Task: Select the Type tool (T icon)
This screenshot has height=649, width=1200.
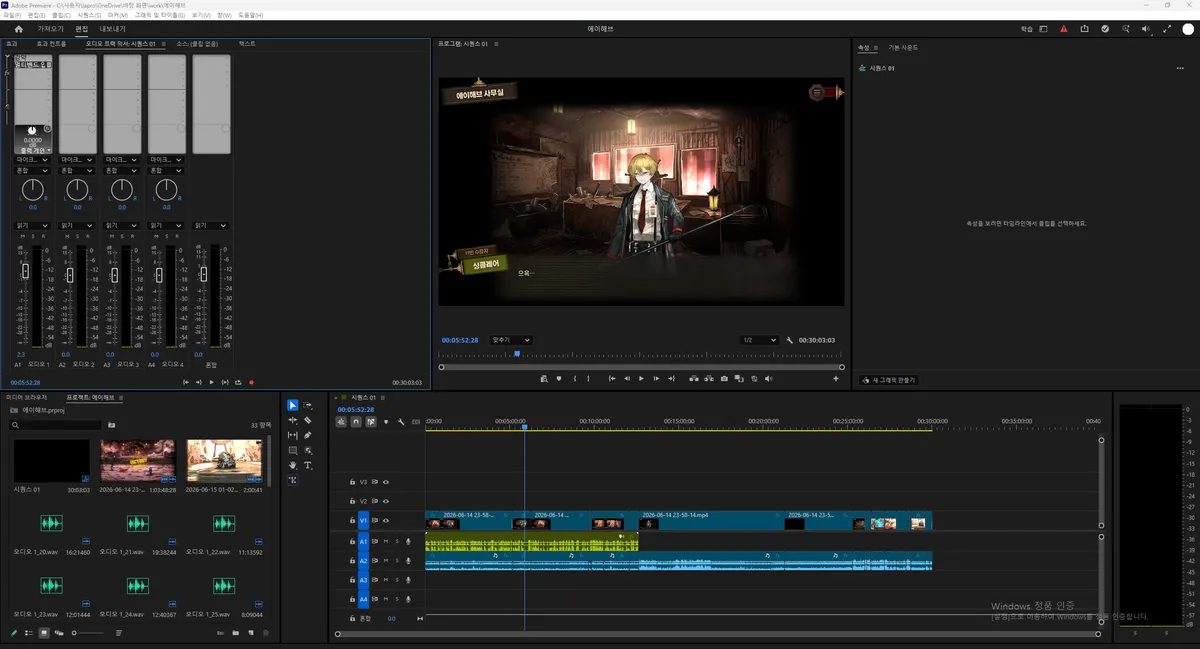Action: [308, 465]
